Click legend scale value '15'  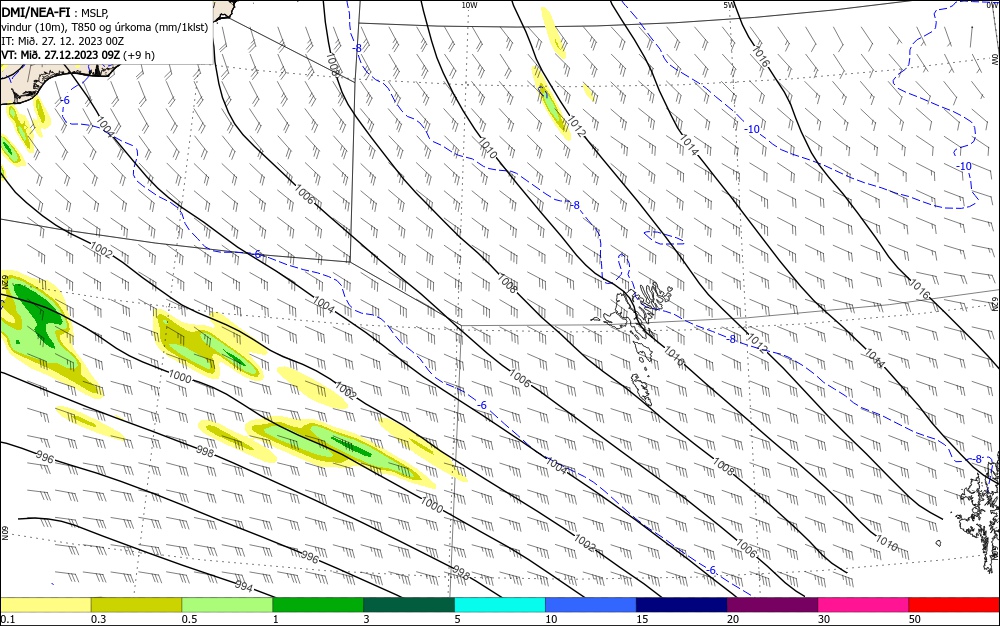642,619
